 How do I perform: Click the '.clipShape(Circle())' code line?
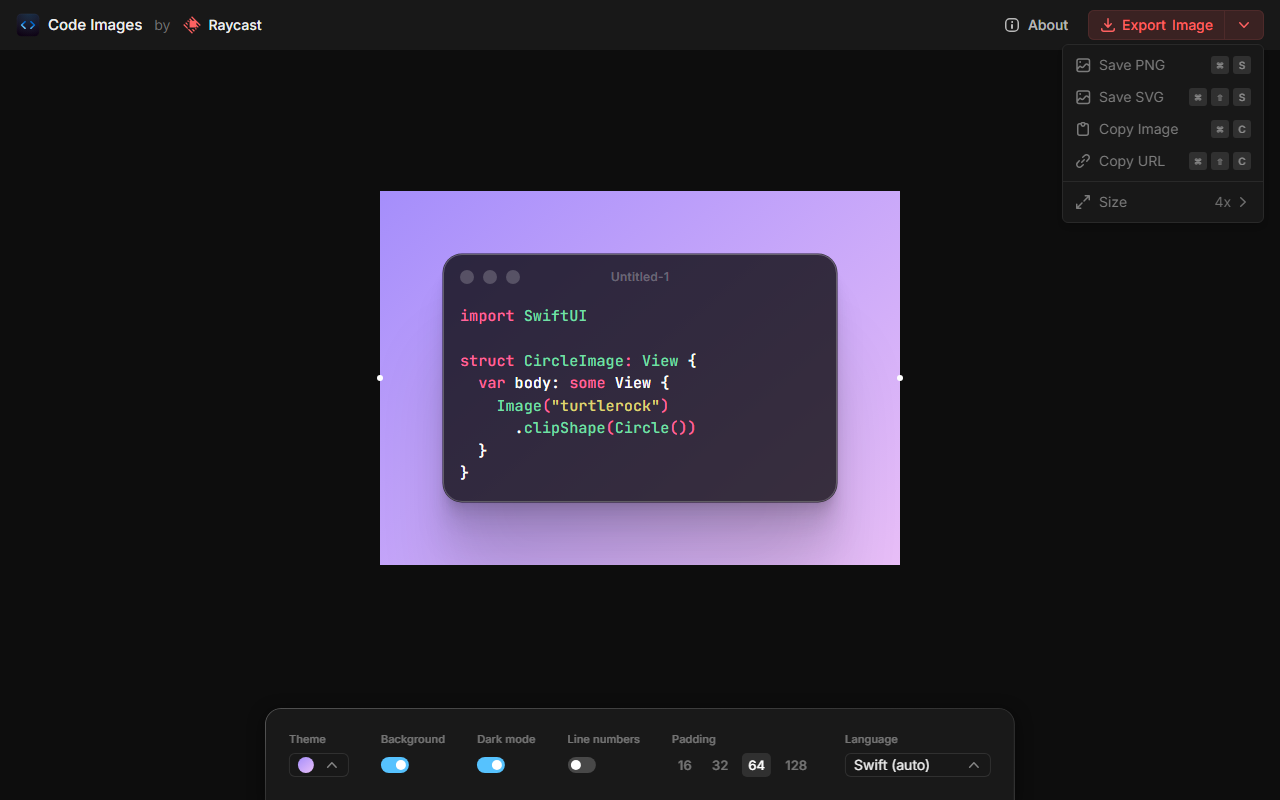pyautogui.click(x=605, y=428)
